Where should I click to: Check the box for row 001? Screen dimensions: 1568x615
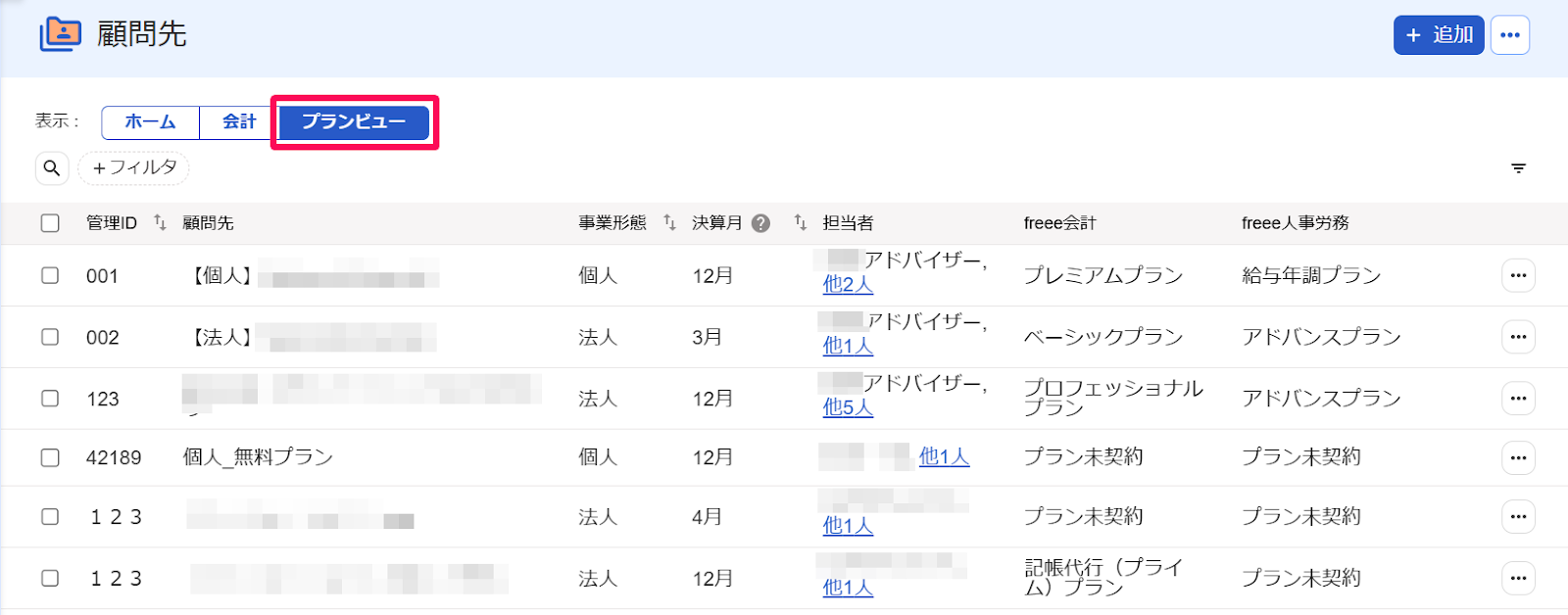[x=50, y=275]
